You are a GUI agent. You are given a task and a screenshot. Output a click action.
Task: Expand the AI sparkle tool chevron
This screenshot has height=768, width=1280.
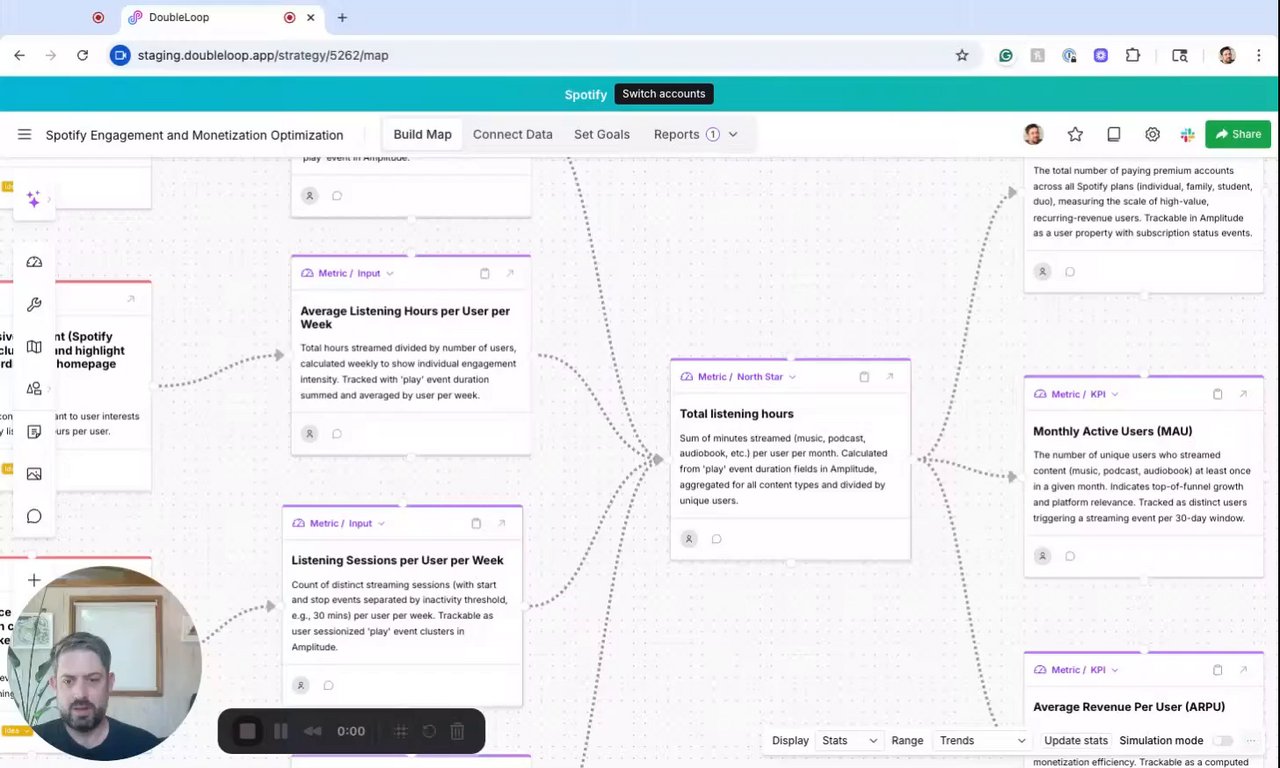[x=49, y=200]
